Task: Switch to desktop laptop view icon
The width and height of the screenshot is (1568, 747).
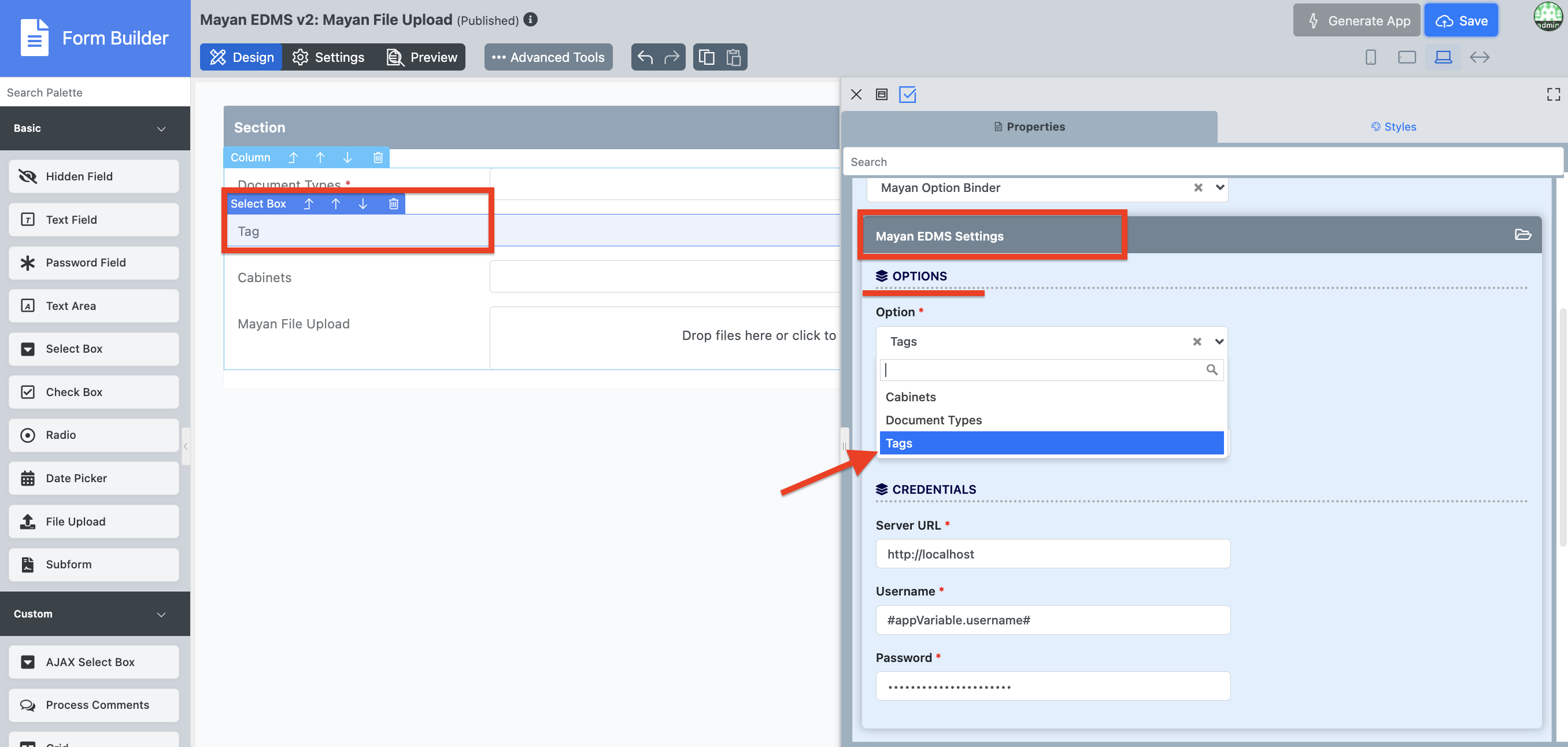Action: (1443, 57)
